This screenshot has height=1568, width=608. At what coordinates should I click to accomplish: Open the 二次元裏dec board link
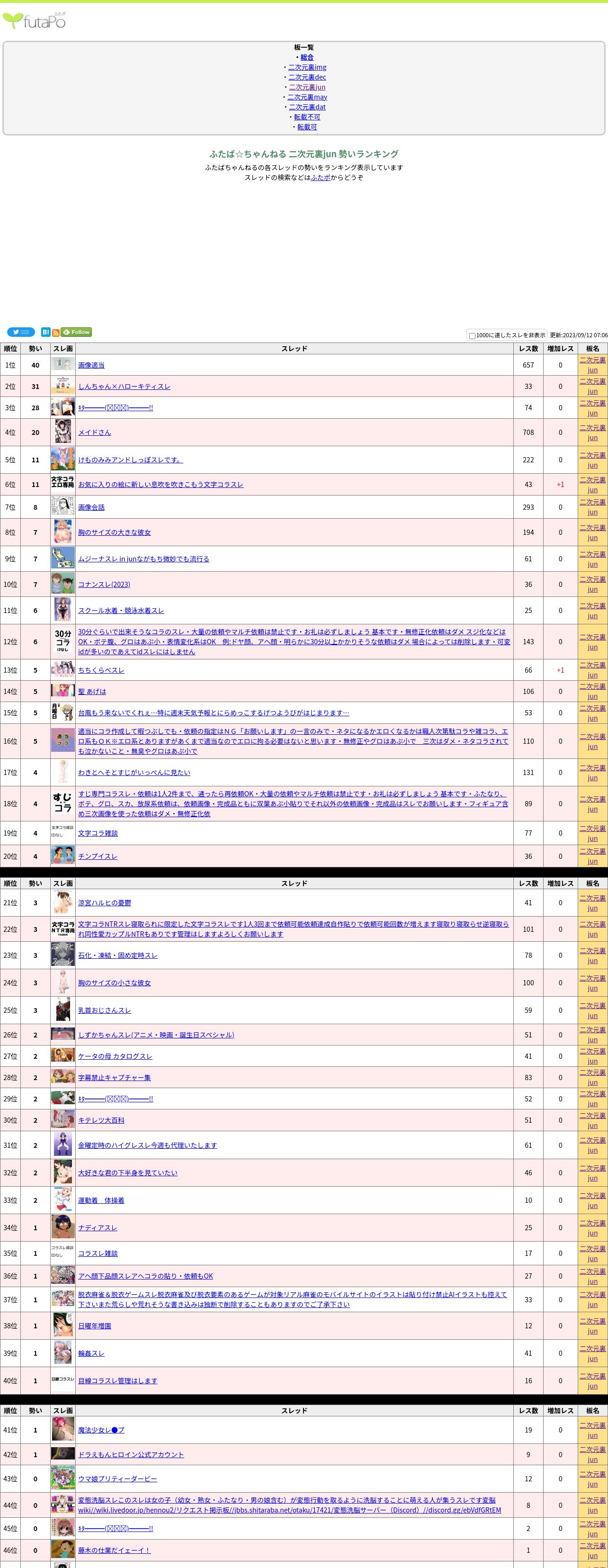307,77
